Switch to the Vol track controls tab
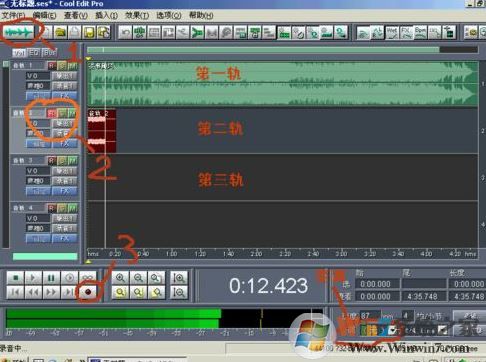The image size is (486, 362). coord(19,52)
